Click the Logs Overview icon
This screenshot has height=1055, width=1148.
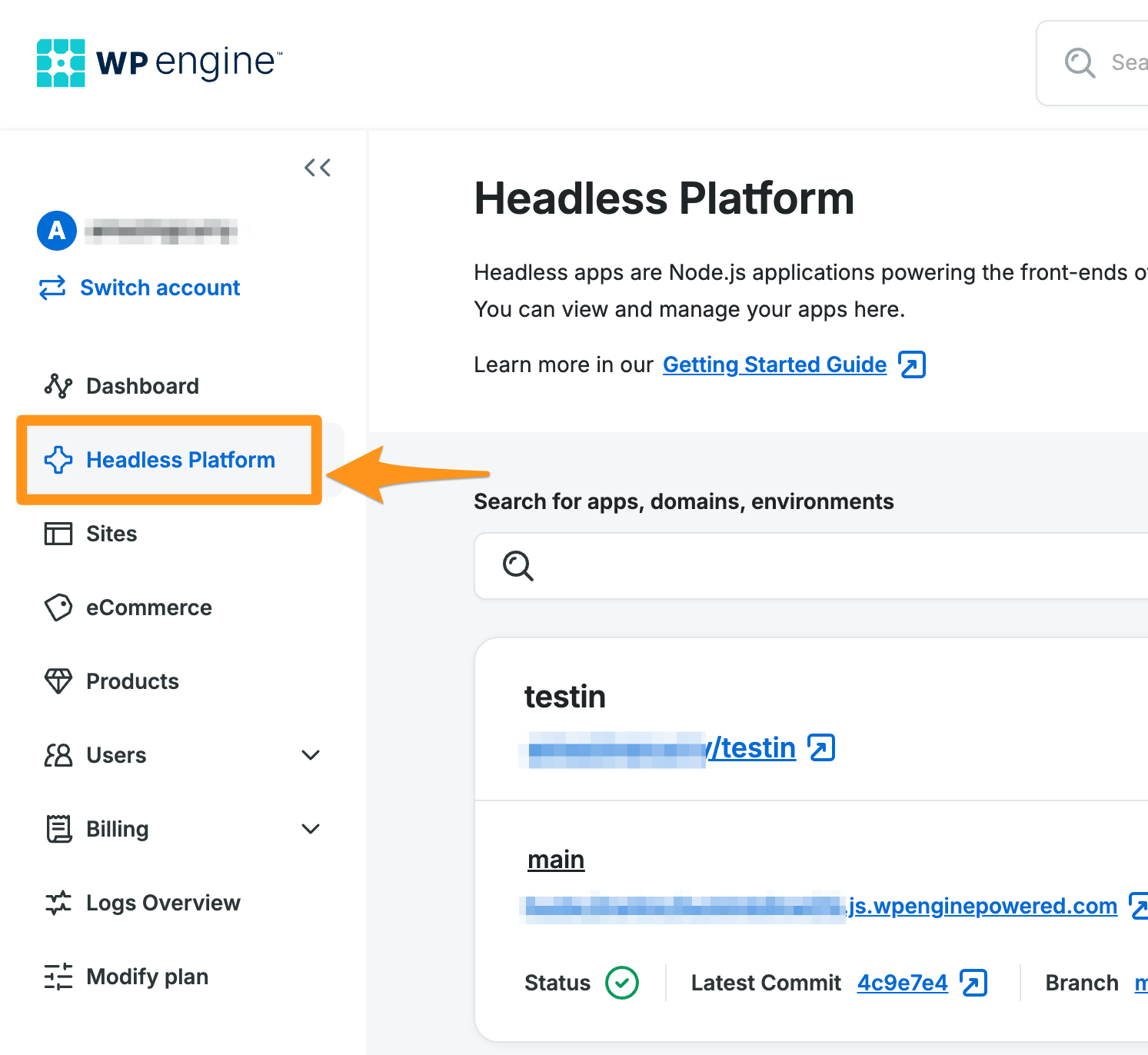[x=58, y=903]
